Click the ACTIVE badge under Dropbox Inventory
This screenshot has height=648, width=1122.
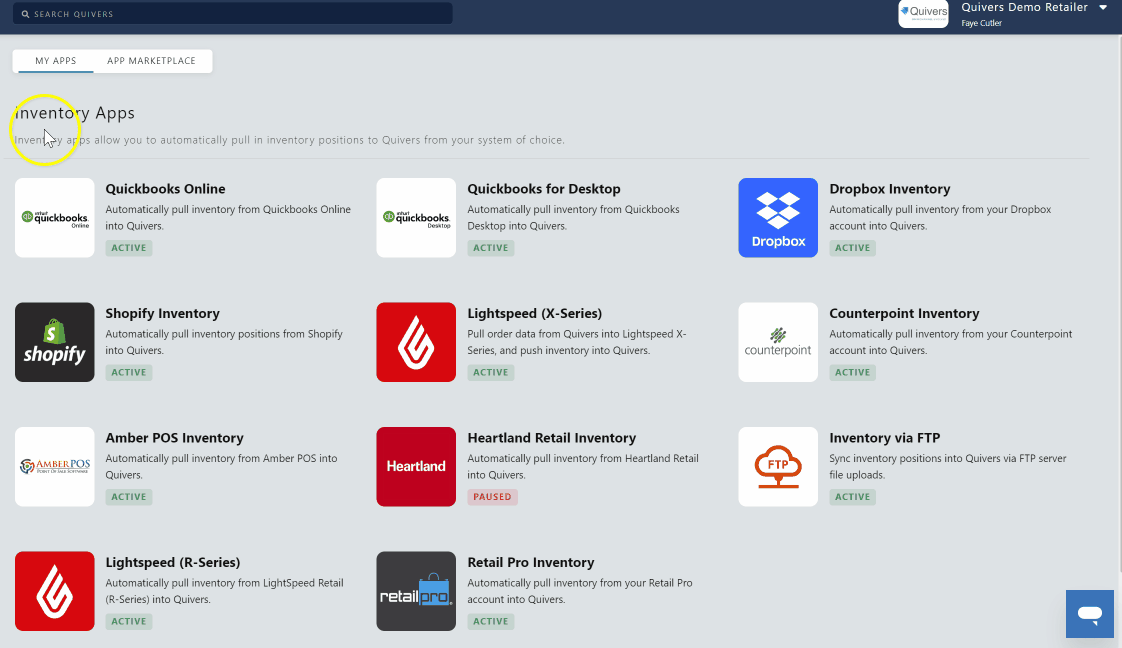[x=852, y=247]
